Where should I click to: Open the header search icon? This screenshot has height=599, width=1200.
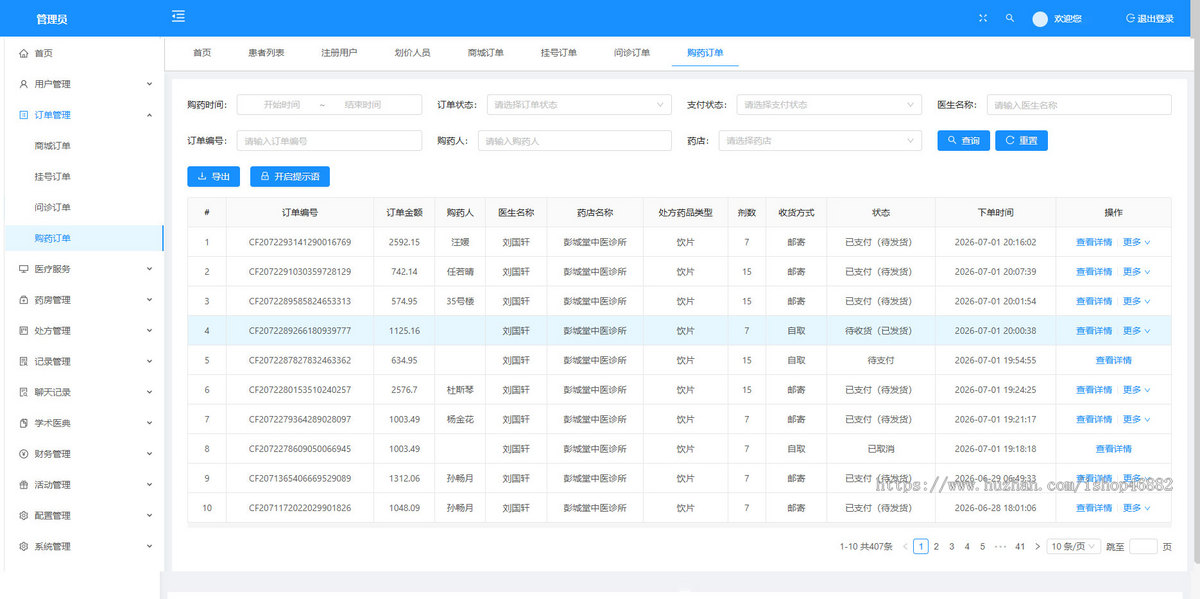[x=1010, y=18]
